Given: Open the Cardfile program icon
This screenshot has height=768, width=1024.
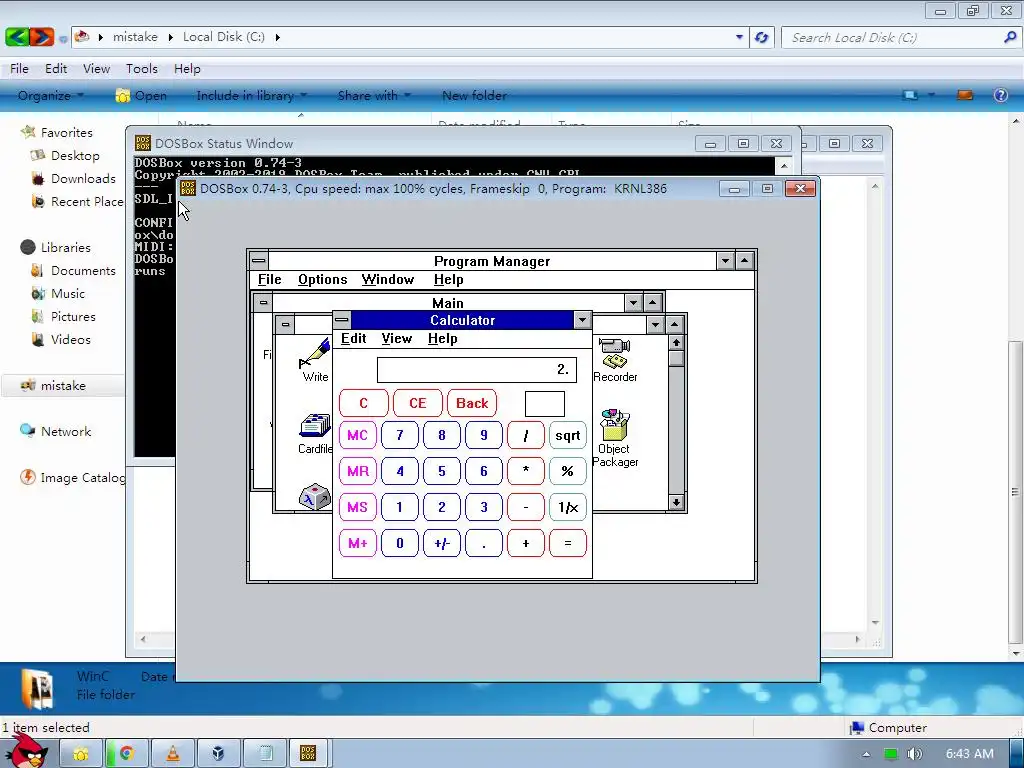Looking at the screenshot, I should point(315,433).
